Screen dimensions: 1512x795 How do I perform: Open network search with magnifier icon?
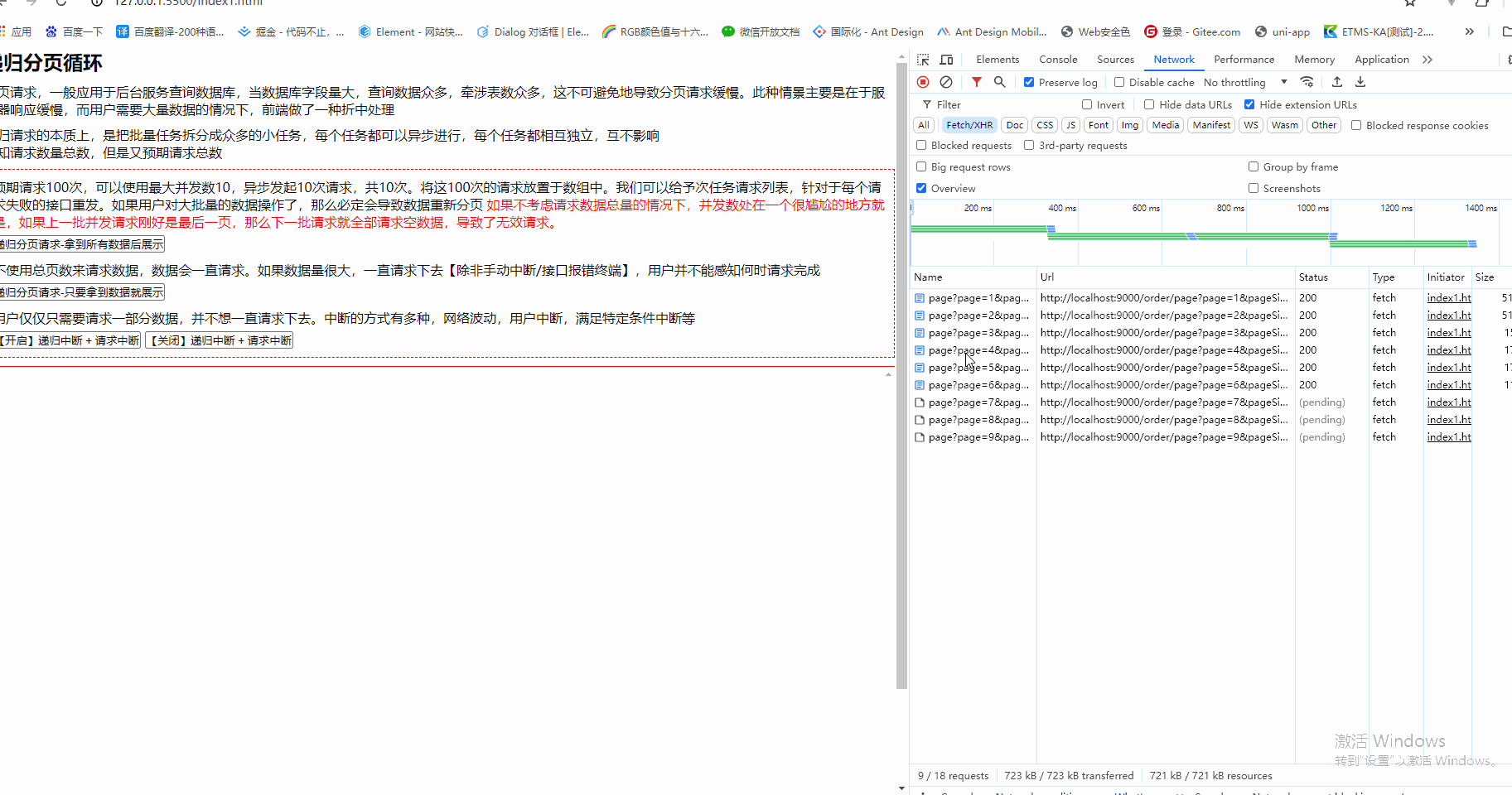tap(1000, 82)
